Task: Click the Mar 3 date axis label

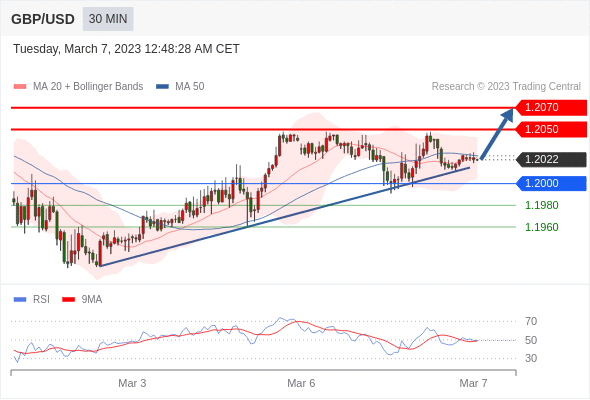Action: point(132,383)
